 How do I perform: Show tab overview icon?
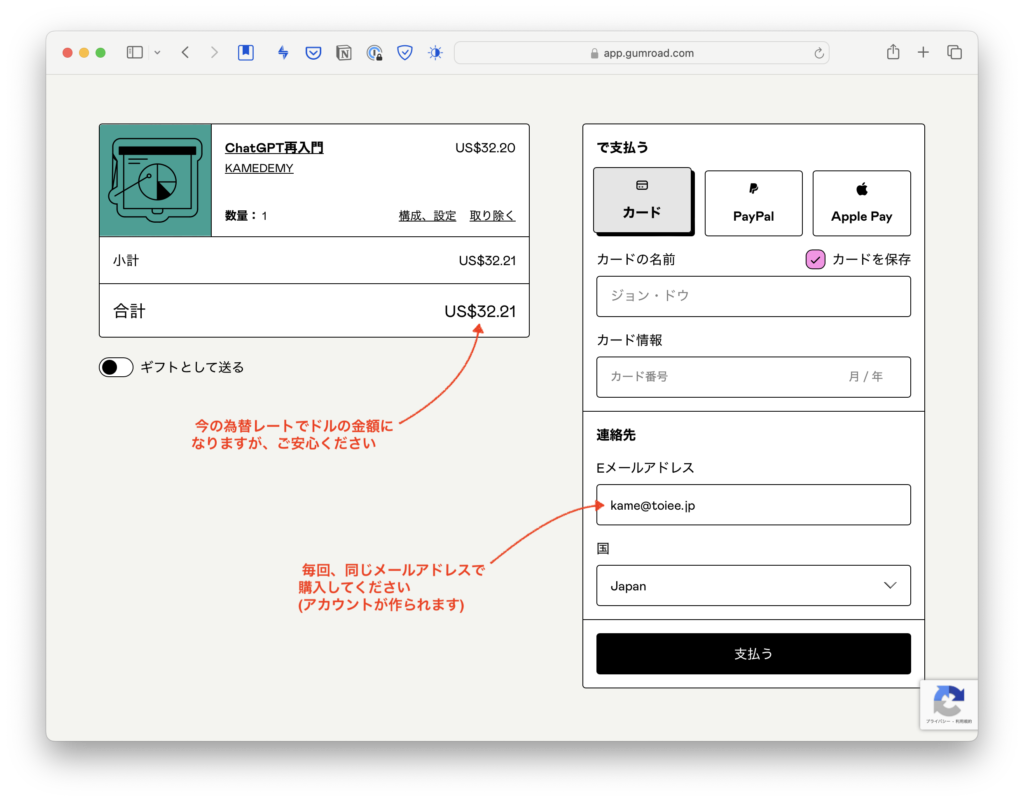tap(954, 53)
